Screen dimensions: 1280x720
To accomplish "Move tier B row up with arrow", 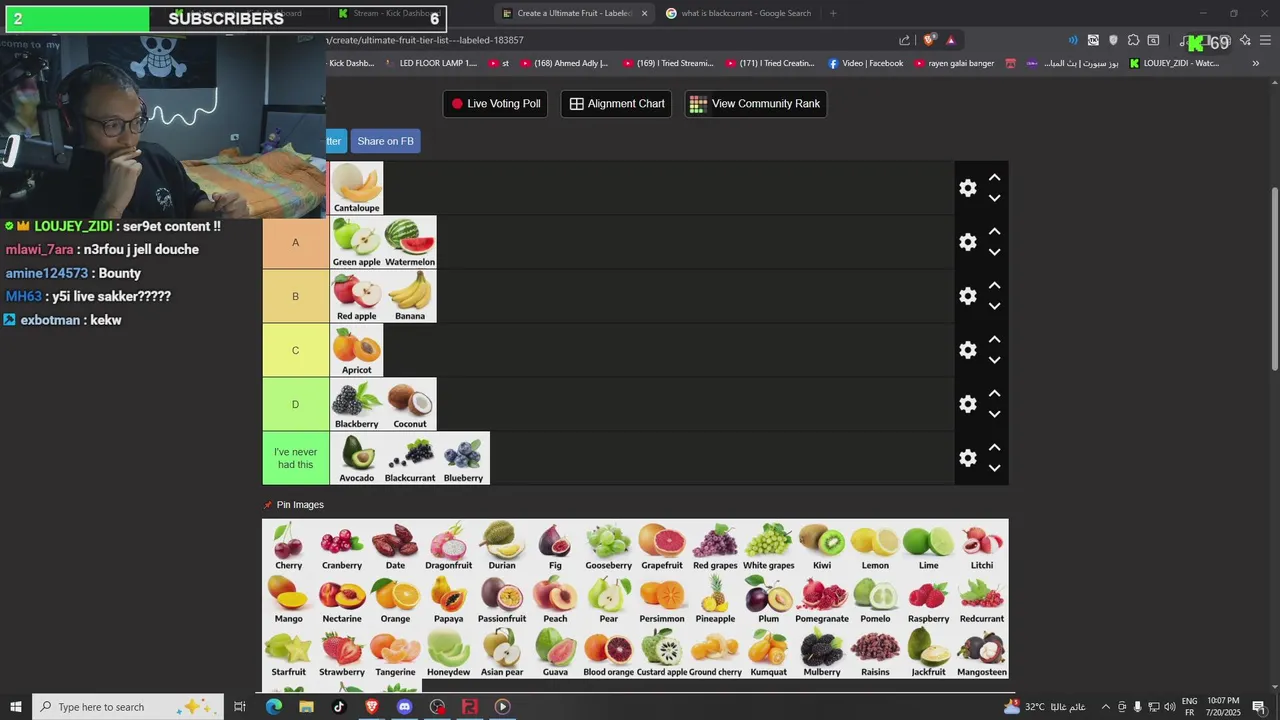I will point(994,285).
